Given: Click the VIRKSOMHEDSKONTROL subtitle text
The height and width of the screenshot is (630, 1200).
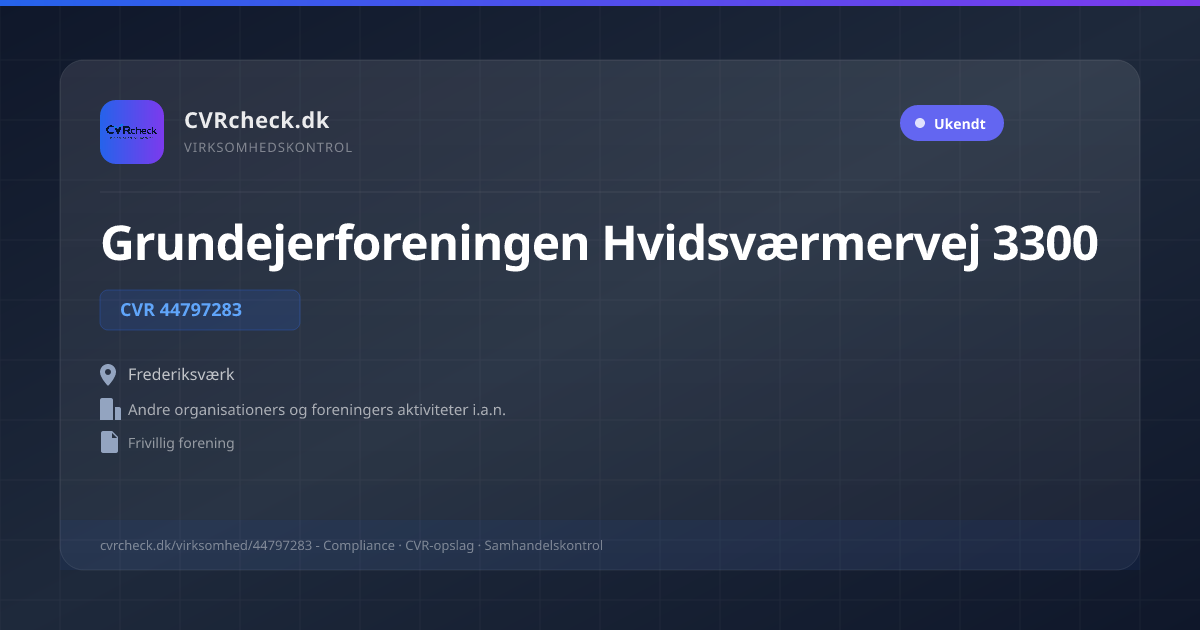Looking at the screenshot, I should click(x=268, y=148).
